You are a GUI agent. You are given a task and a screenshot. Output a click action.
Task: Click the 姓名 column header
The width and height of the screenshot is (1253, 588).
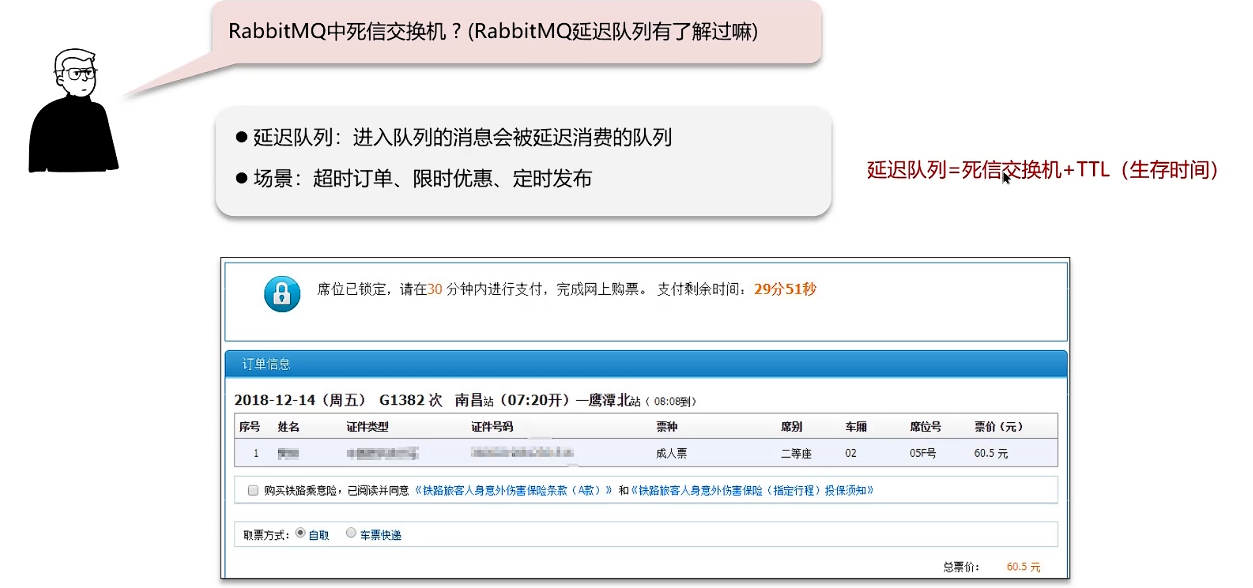point(288,427)
